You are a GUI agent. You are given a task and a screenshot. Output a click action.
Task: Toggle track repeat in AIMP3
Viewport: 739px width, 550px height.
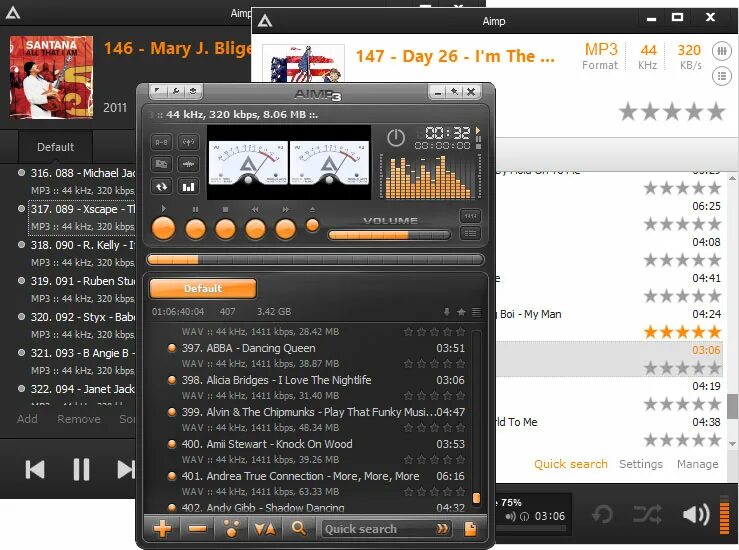tap(161, 187)
